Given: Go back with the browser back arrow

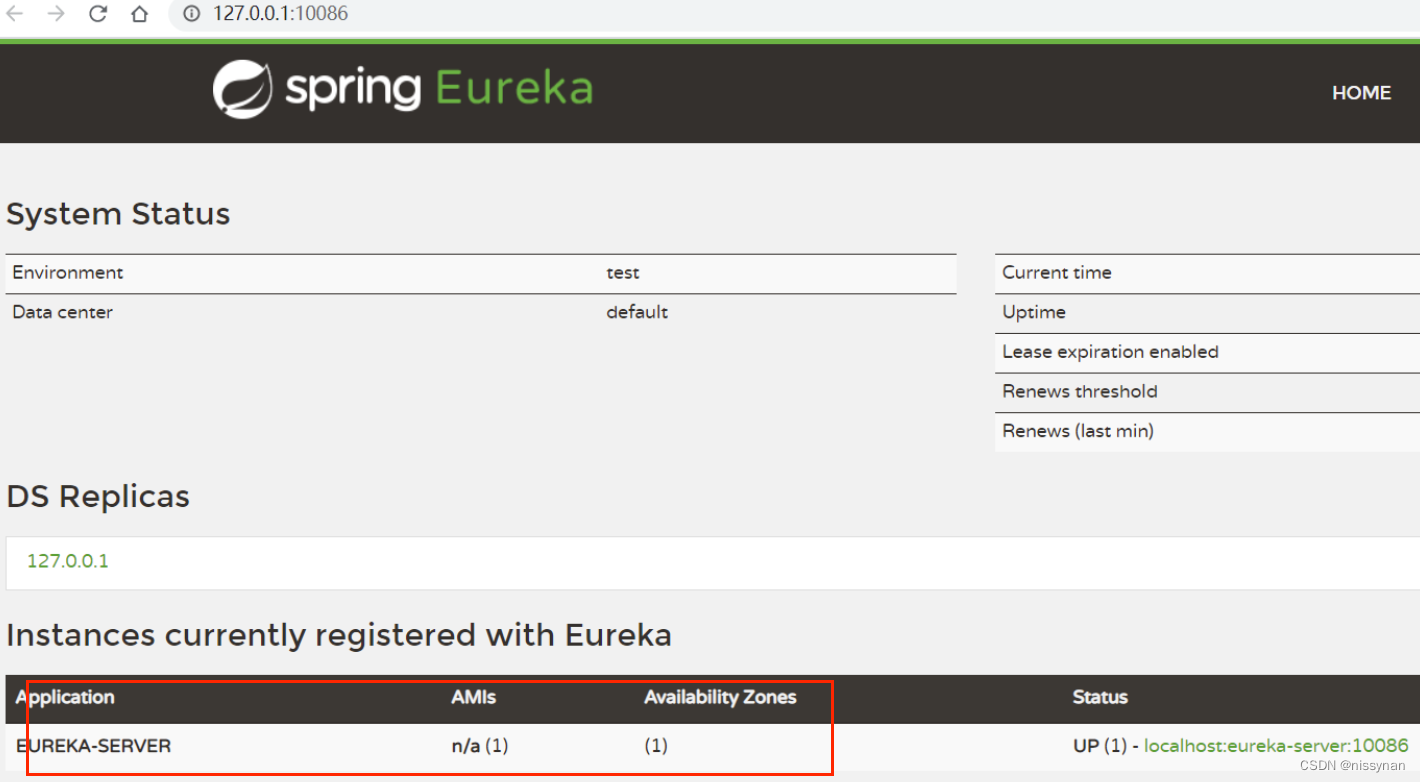Looking at the screenshot, I should point(15,14).
